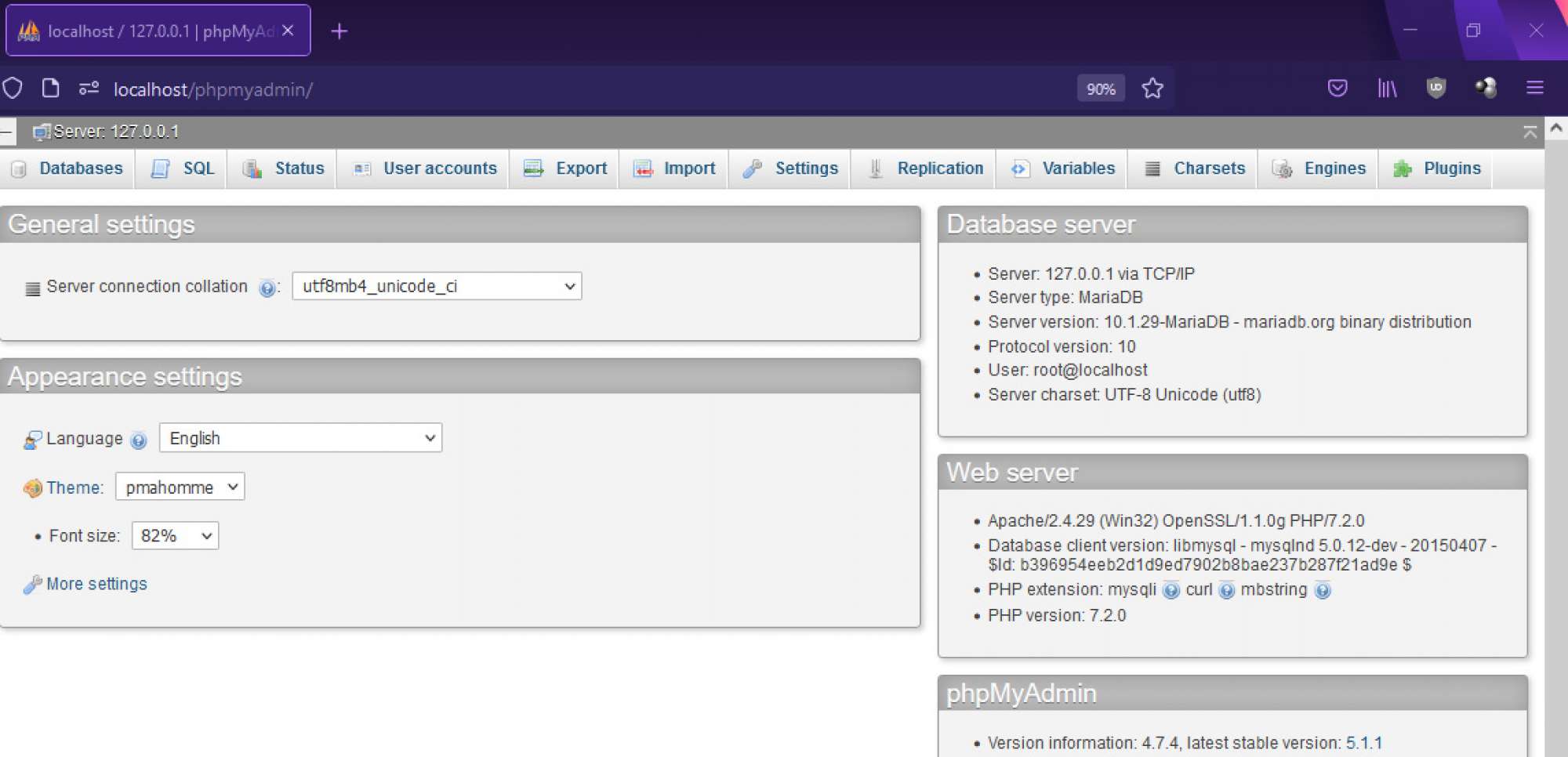
Task: Switch to the Databases tab
Action: (80, 168)
